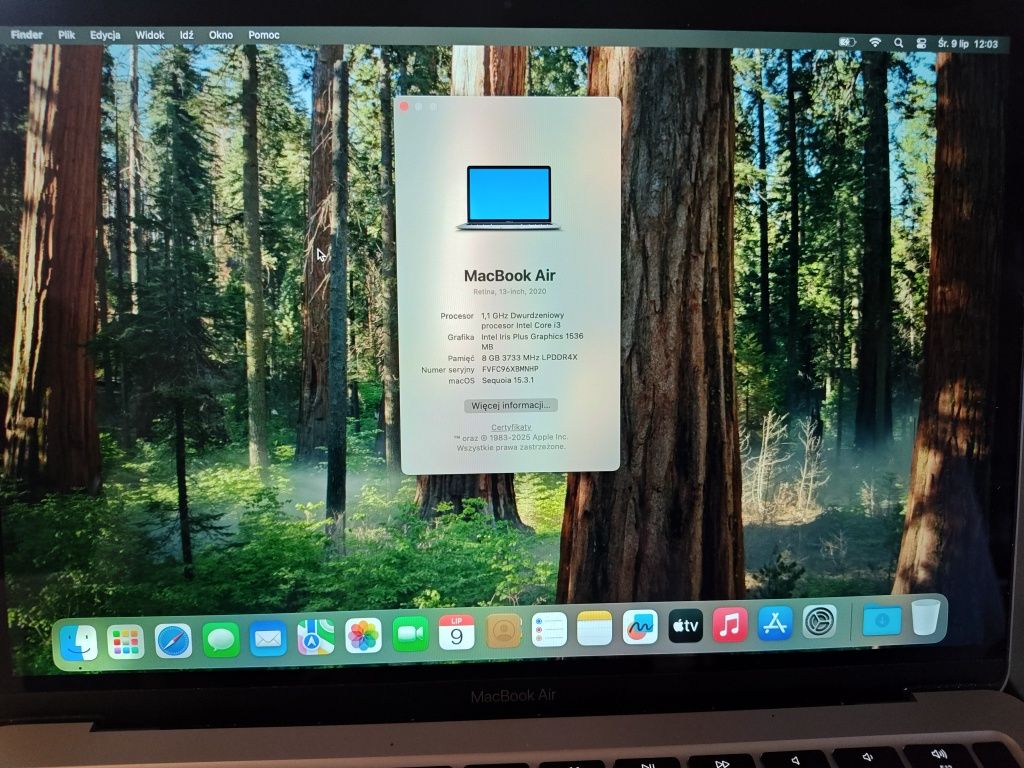This screenshot has height=768, width=1024.
Task: Open Contacts app in the Dock
Action: point(504,631)
